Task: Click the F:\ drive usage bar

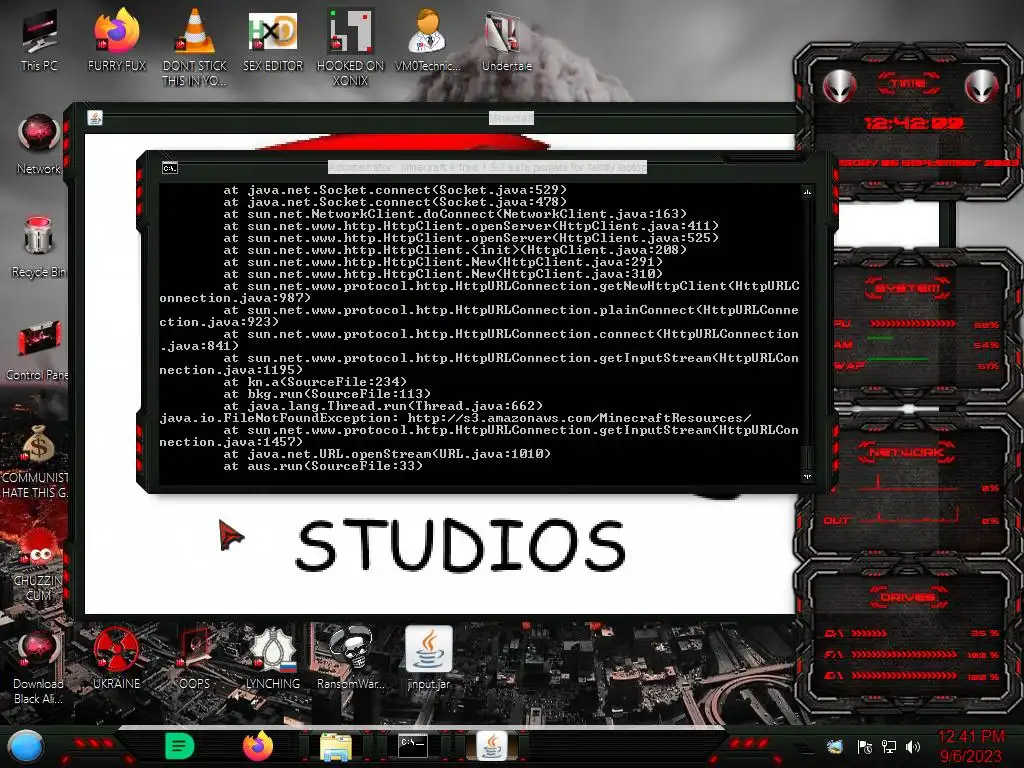Action: click(904, 654)
